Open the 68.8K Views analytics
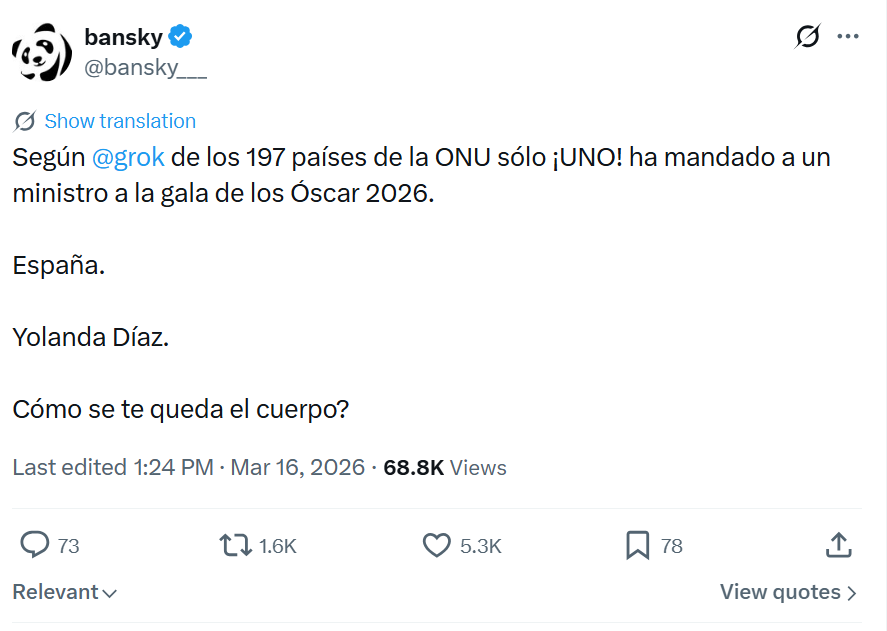This screenshot has width=887, height=631. (x=445, y=467)
